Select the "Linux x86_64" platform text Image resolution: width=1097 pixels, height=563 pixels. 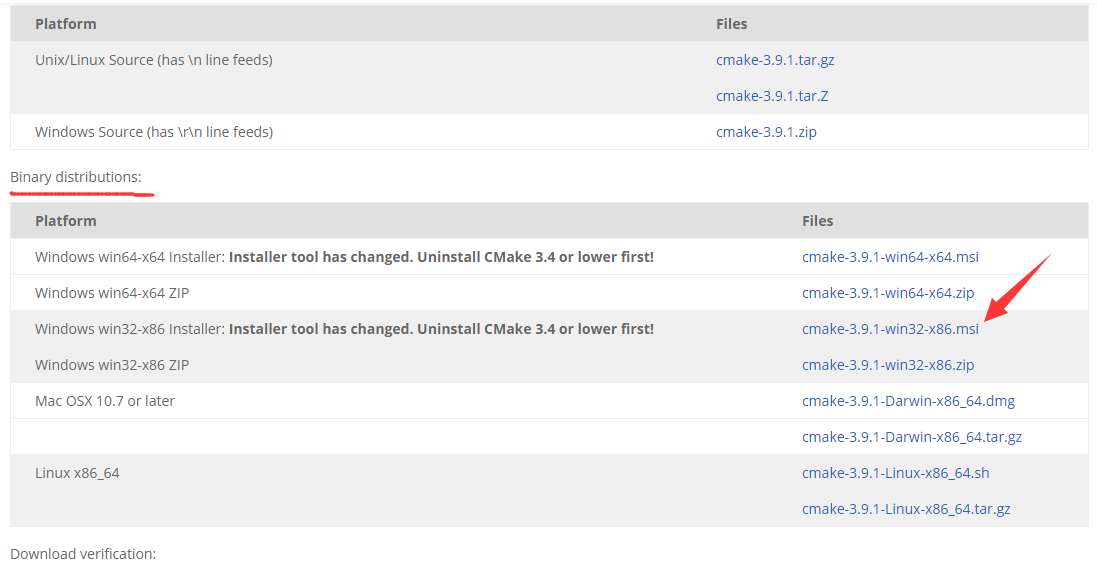[x=77, y=473]
